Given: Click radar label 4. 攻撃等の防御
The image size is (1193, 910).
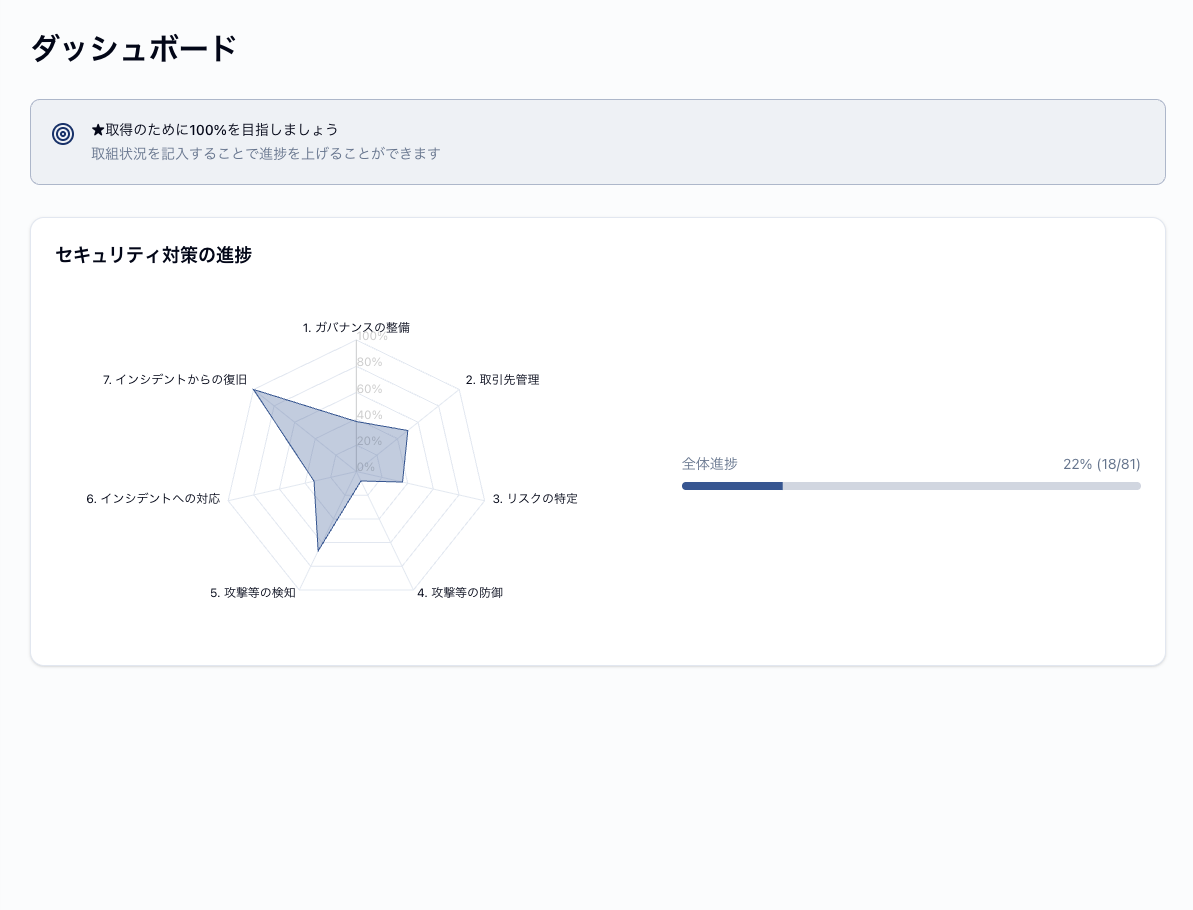Looking at the screenshot, I should tap(460, 593).
